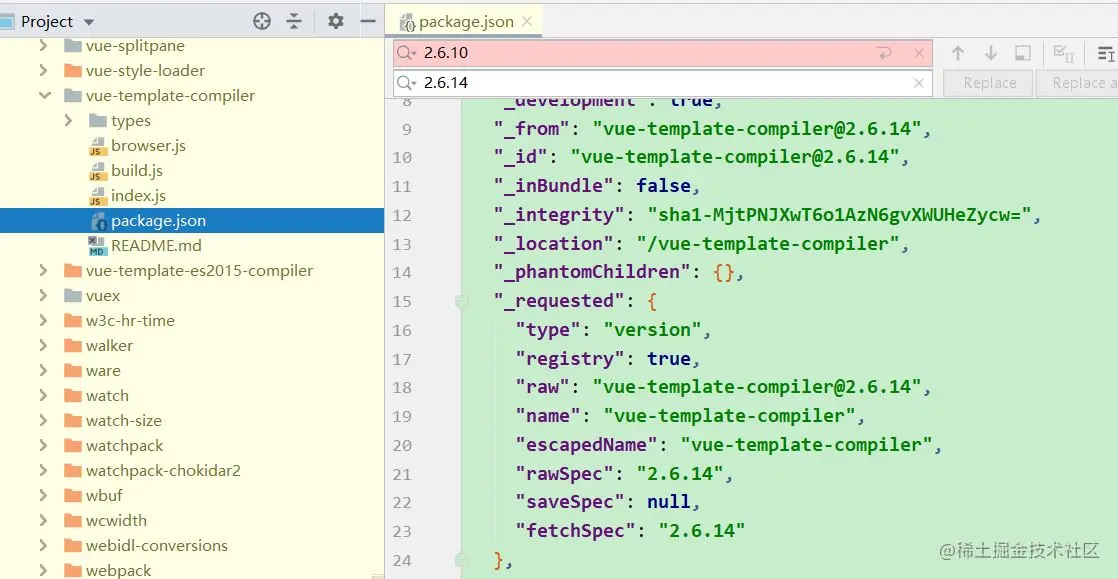Close the package.json editor tab
The width and height of the screenshot is (1118, 579).
pyautogui.click(x=527, y=21)
